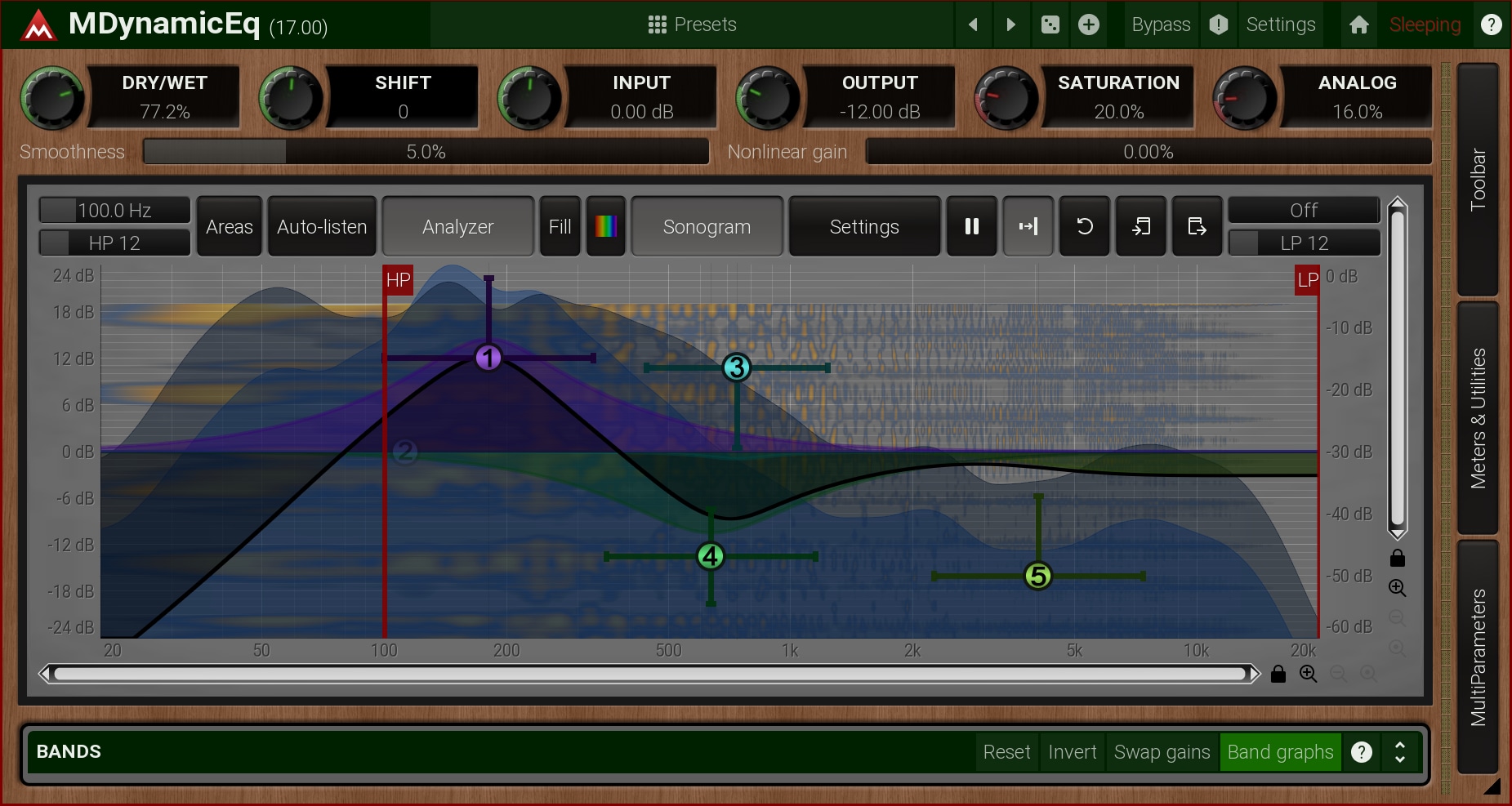Screen dimensions: 1512x806
Task: Click the randomize preset dice icon
Action: pos(1050,24)
